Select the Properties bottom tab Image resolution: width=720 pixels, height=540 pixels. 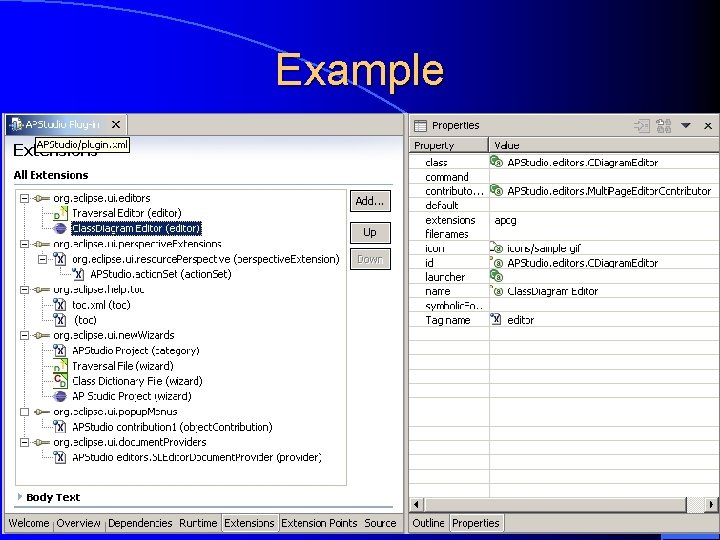pos(476,523)
